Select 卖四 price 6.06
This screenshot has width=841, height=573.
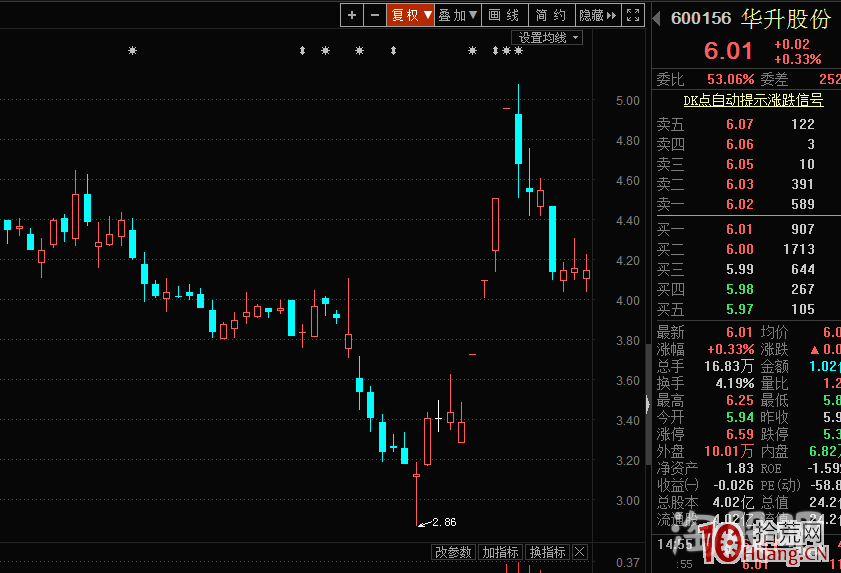[740, 144]
